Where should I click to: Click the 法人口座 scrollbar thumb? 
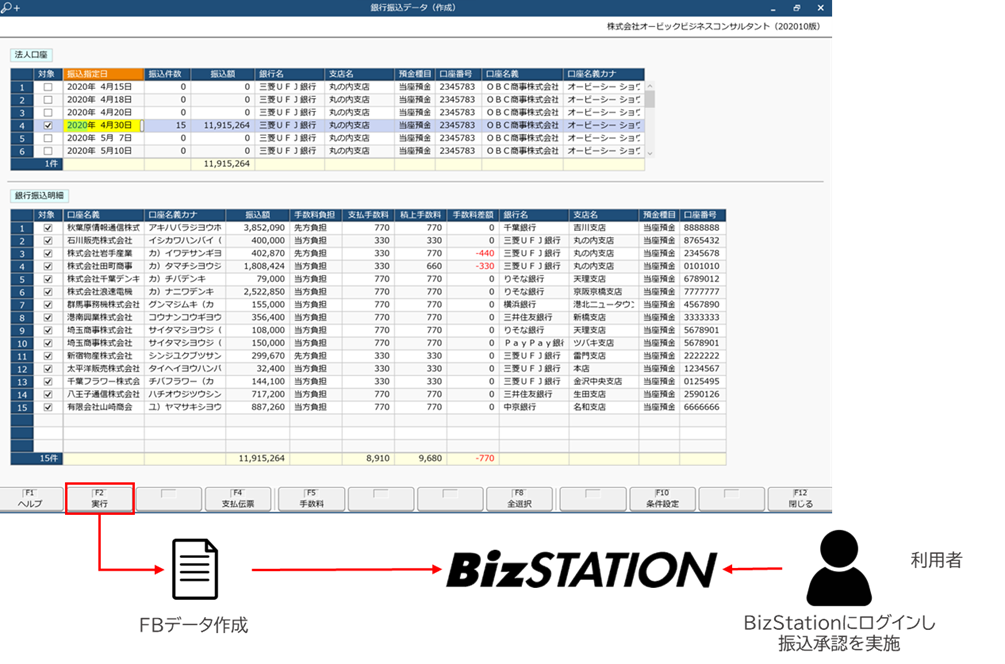click(650, 99)
